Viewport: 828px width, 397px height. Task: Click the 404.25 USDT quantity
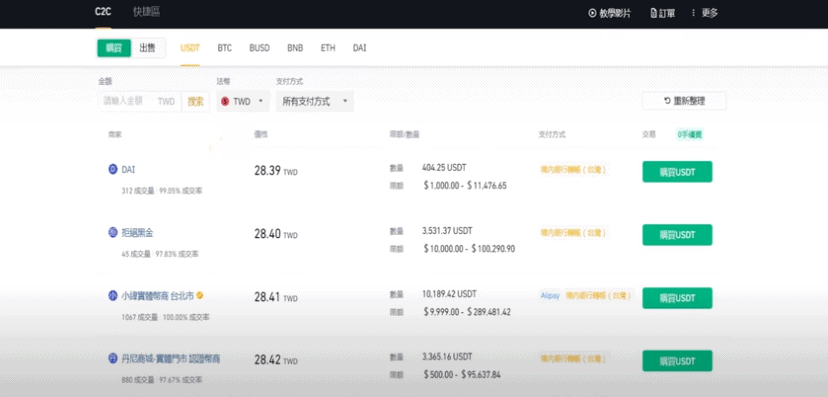[444, 168]
